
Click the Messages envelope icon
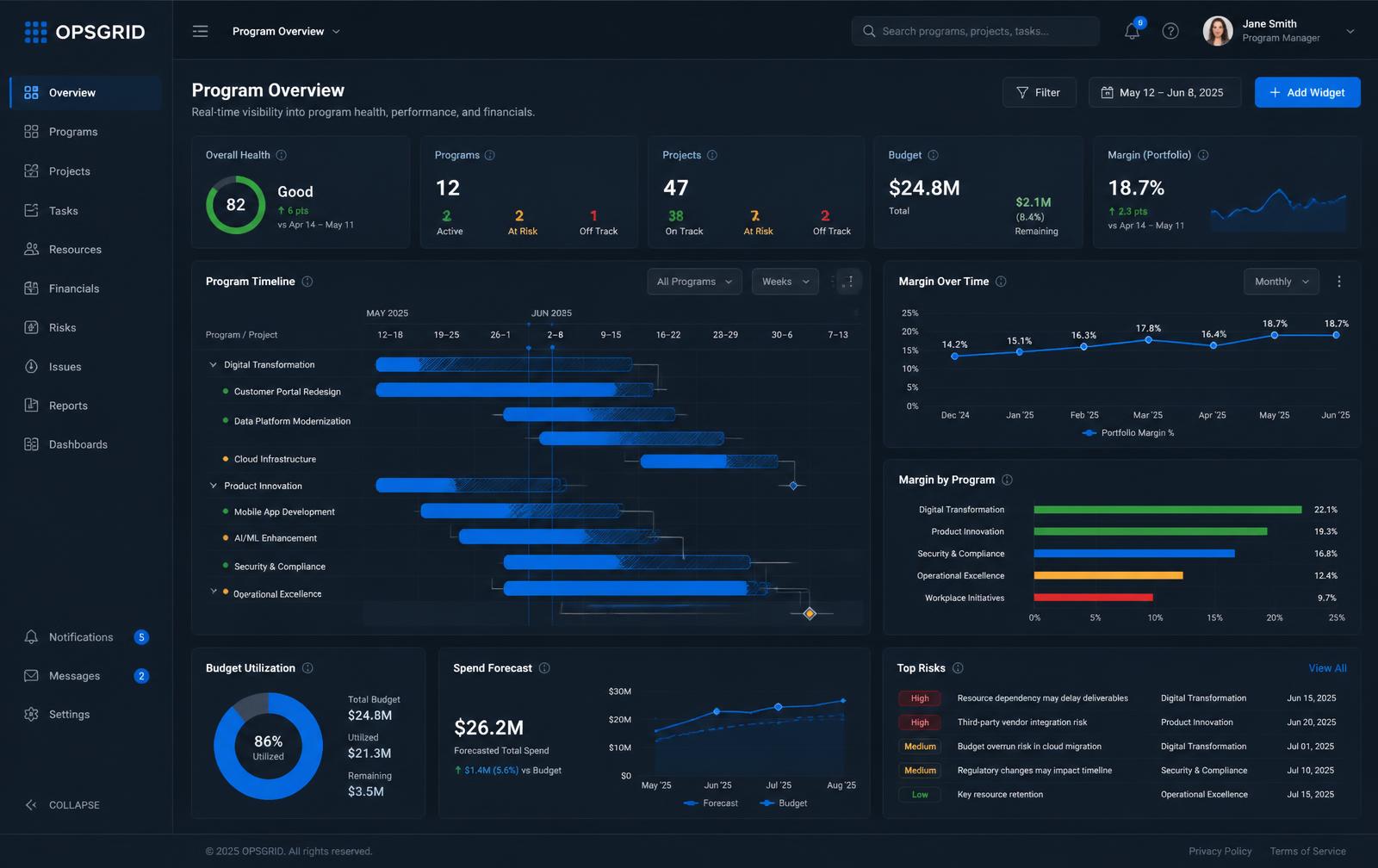click(x=32, y=676)
